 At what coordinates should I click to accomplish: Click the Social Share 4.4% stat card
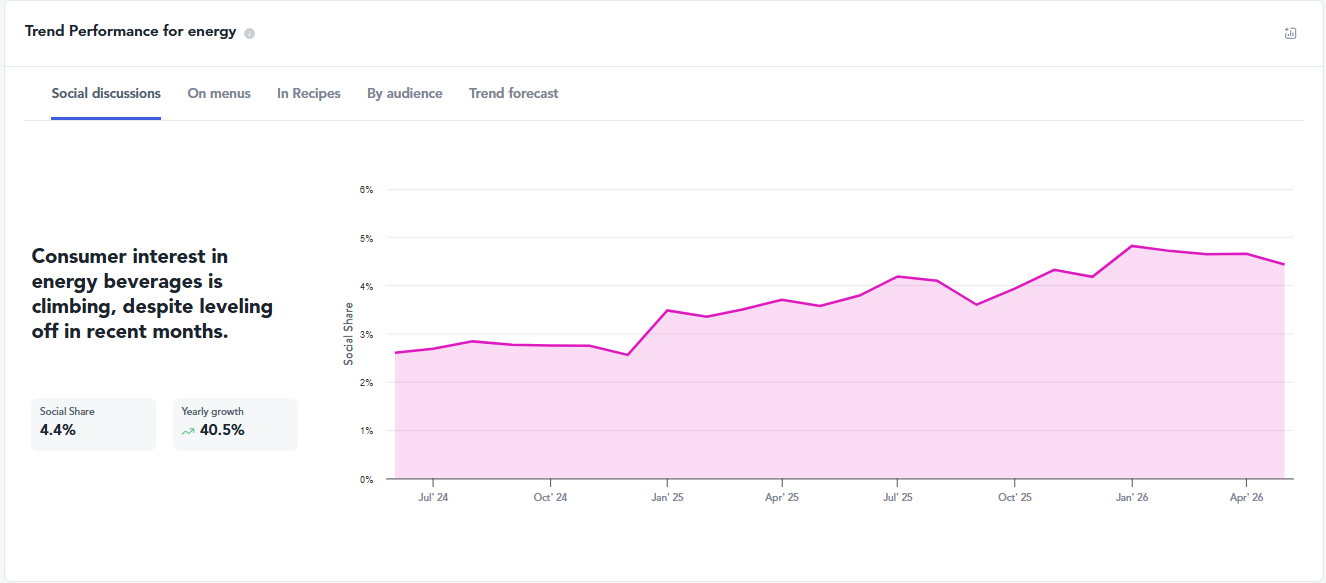[x=93, y=424]
